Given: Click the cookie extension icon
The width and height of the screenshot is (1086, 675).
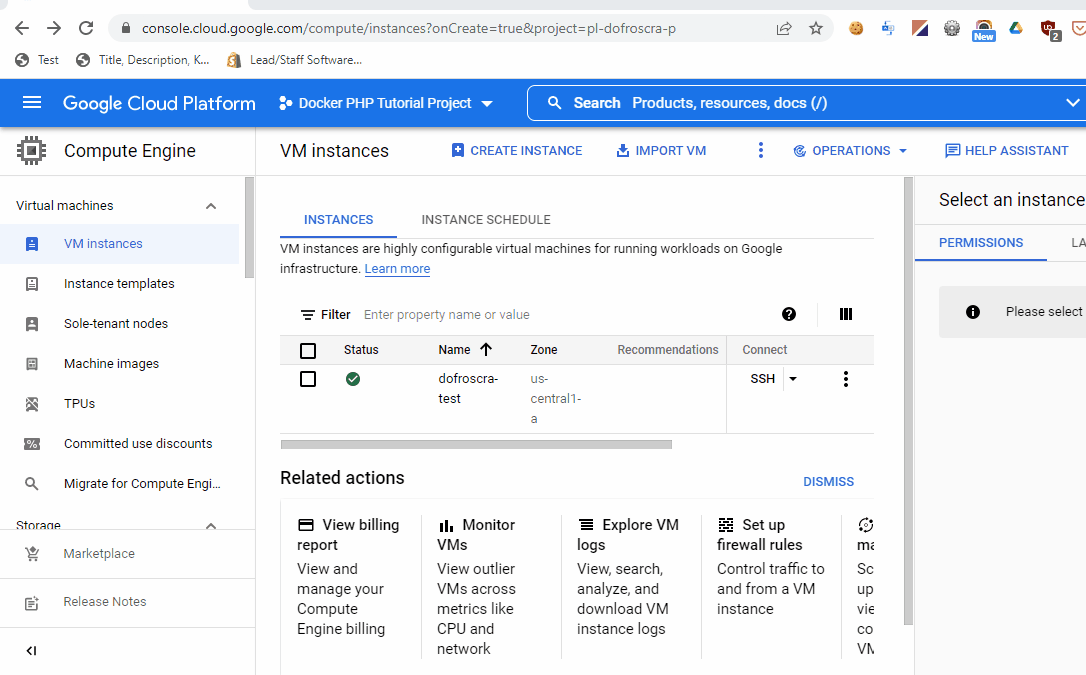Looking at the screenshot, I should [856, 28].
